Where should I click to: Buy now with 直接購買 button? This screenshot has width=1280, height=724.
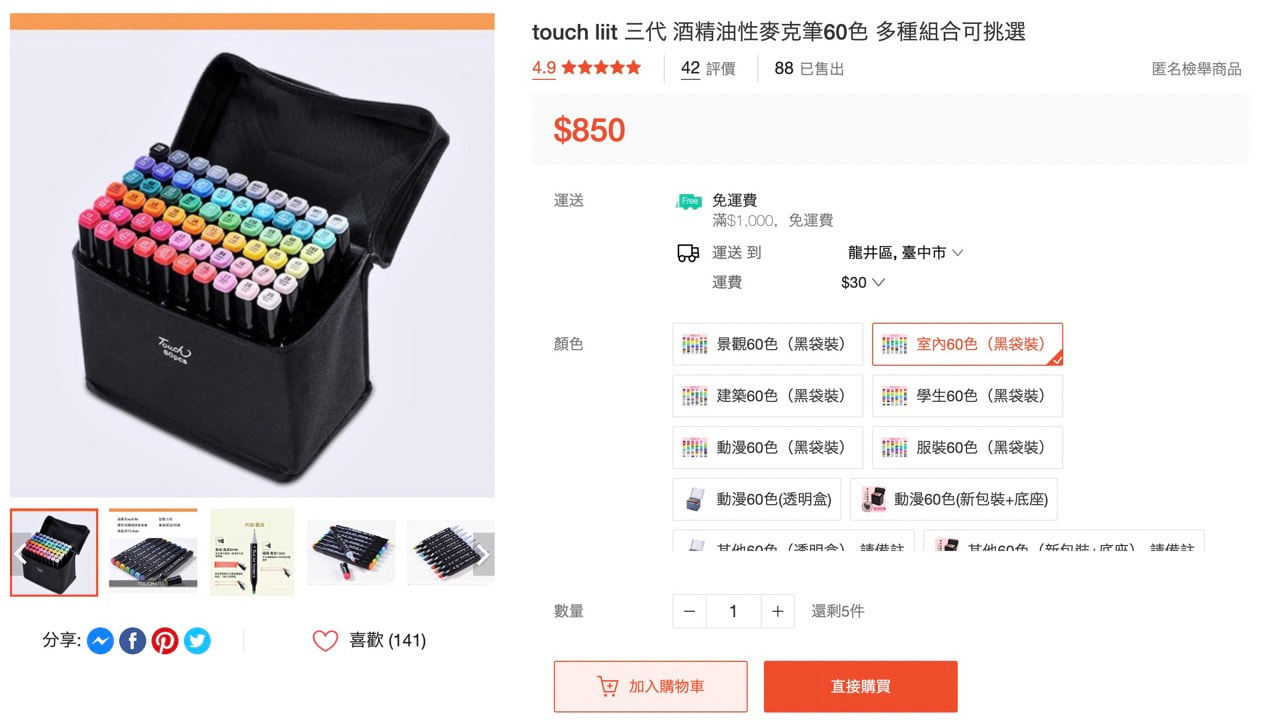click(860, 687)
